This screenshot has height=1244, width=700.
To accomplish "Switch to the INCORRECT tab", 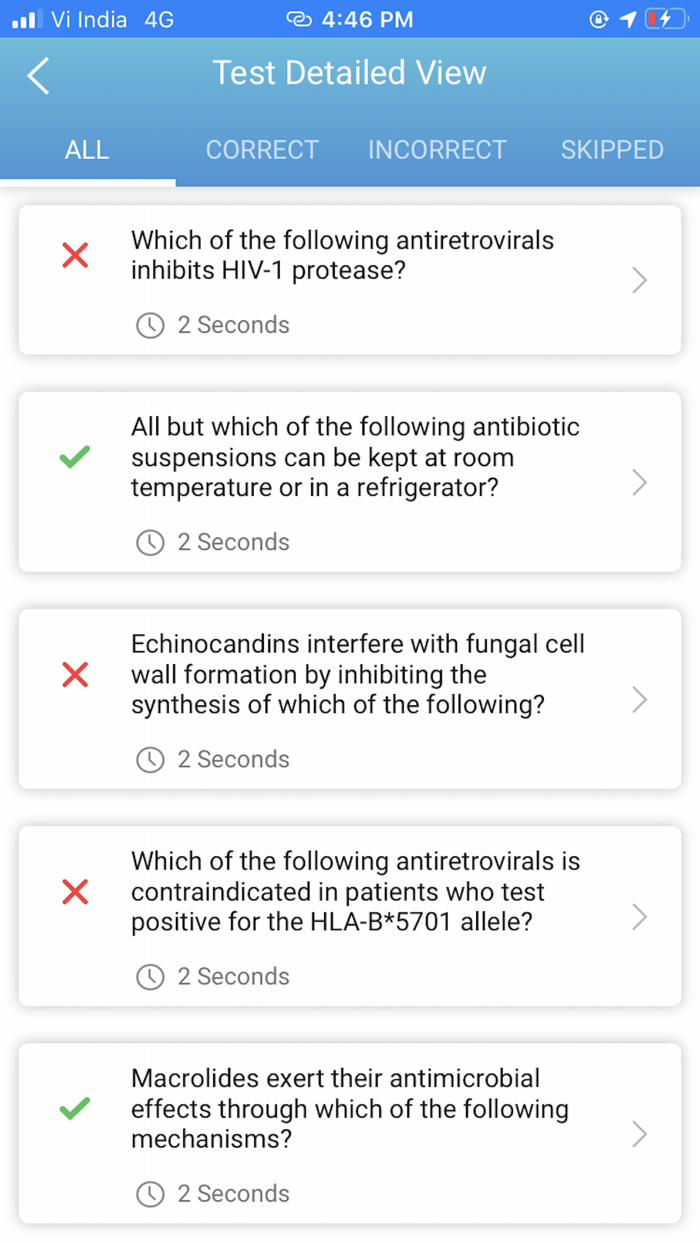I will pyautogui.click(x=437, y=150).
